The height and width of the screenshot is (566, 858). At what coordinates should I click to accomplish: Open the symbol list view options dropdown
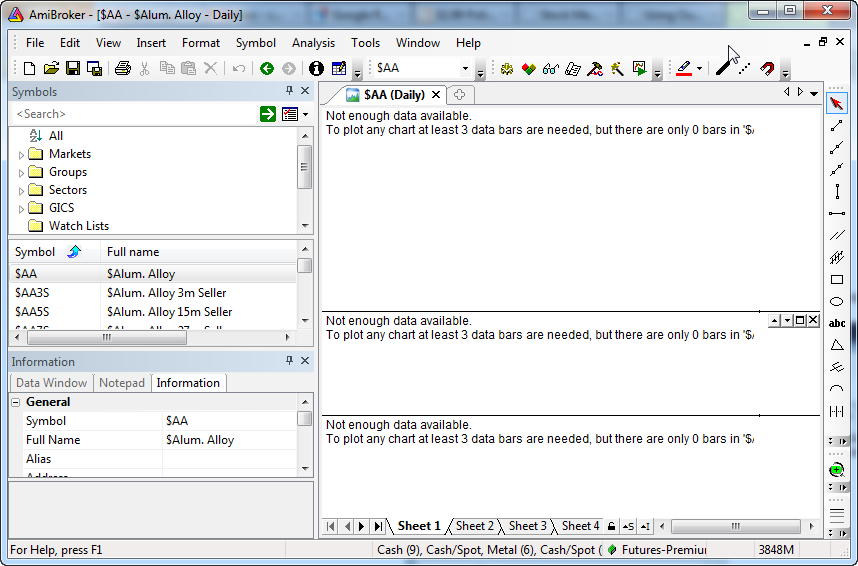(x=305, y=114)
